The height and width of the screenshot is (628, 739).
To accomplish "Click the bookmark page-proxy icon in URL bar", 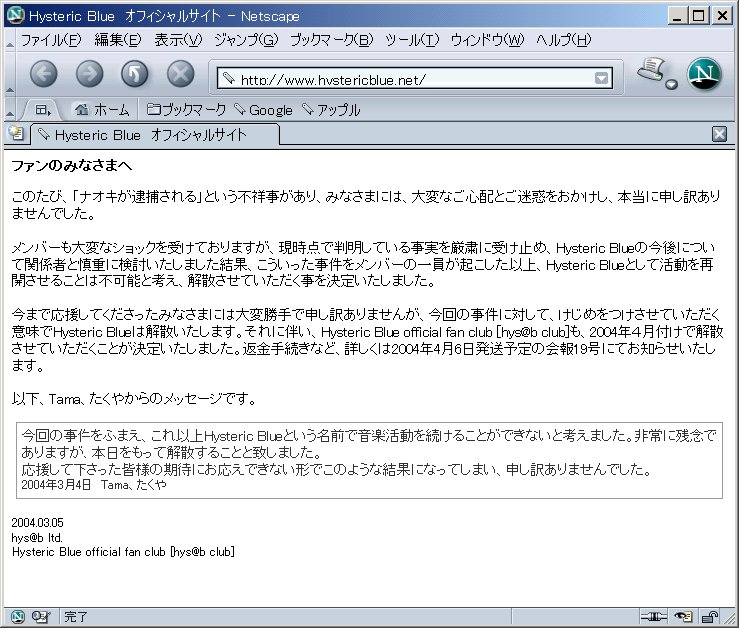I will (x=229, y=78).
